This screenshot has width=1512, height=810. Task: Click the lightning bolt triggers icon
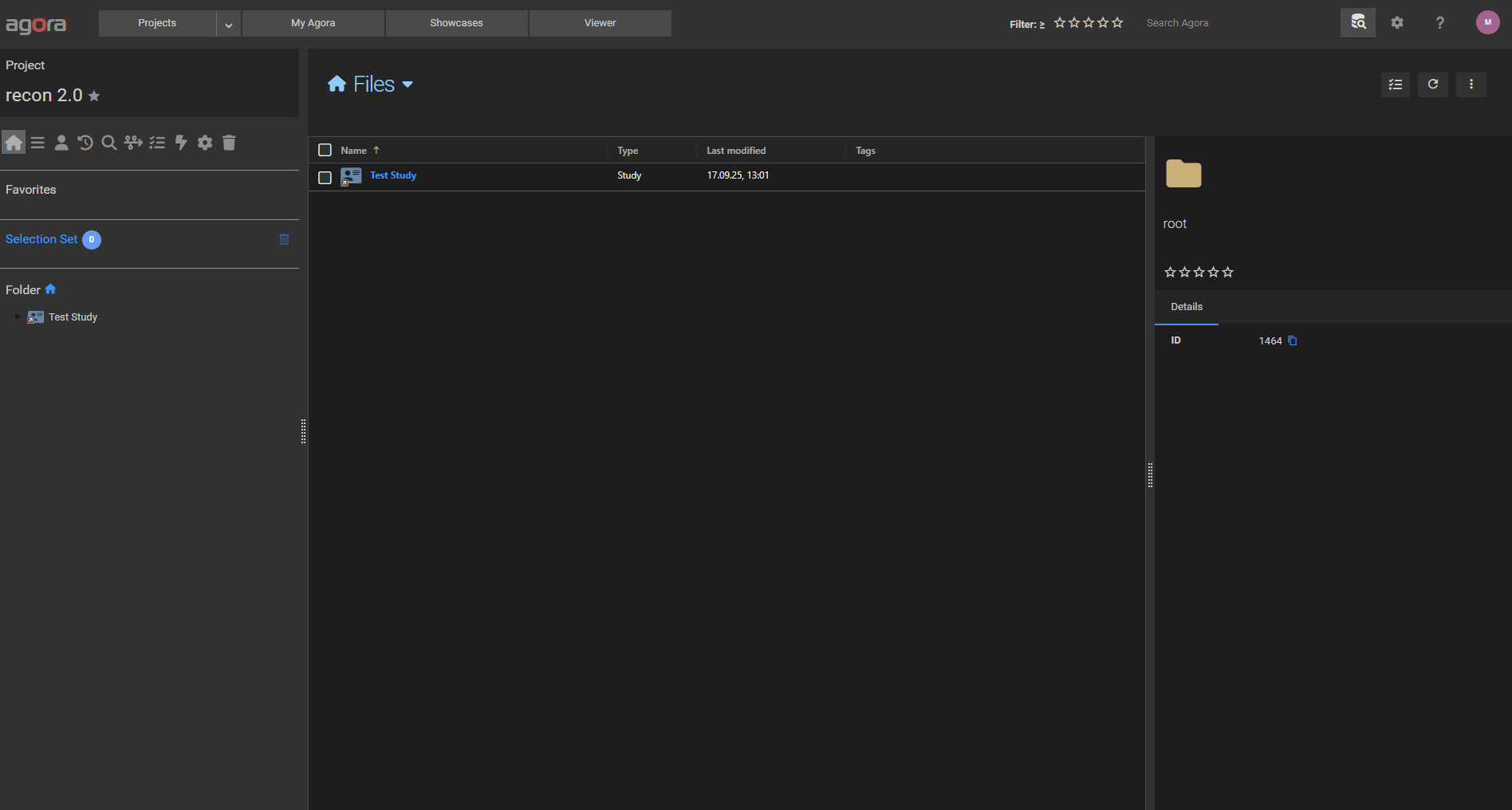(x=181, y=143)
